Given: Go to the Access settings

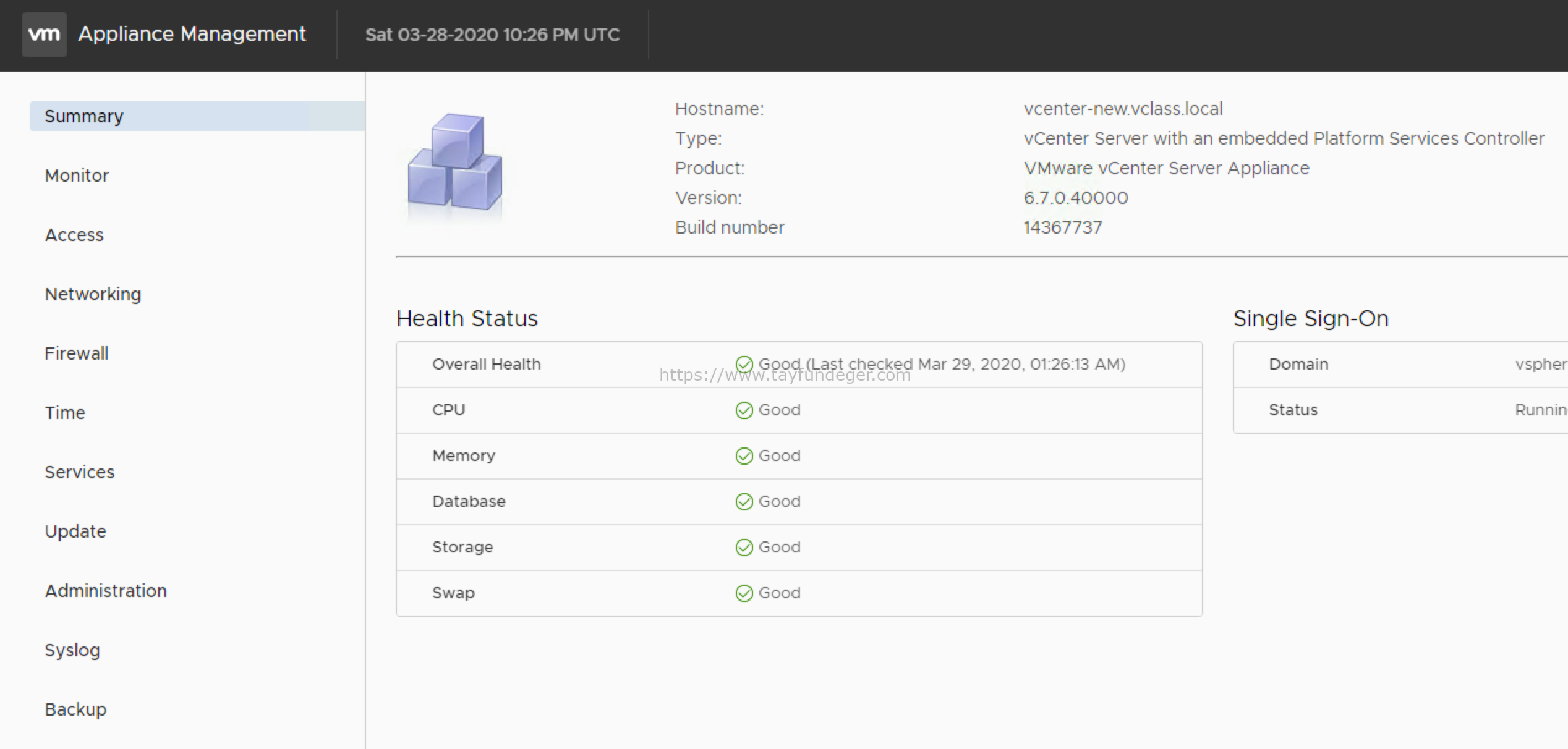Looking at the screenshot, I should [74, 235].
